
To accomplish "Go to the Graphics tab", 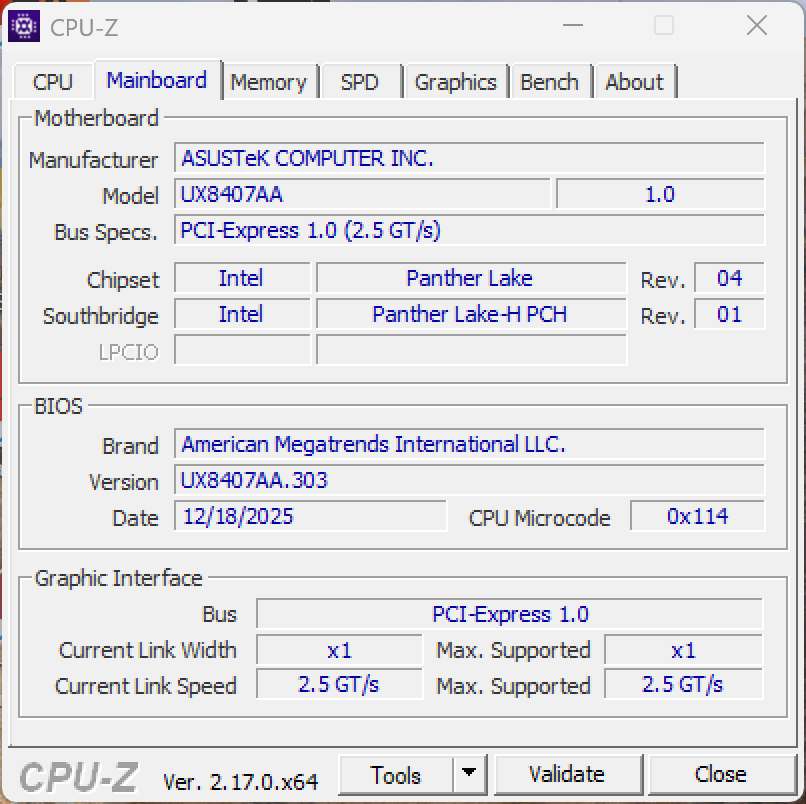I will coord(455,82).
